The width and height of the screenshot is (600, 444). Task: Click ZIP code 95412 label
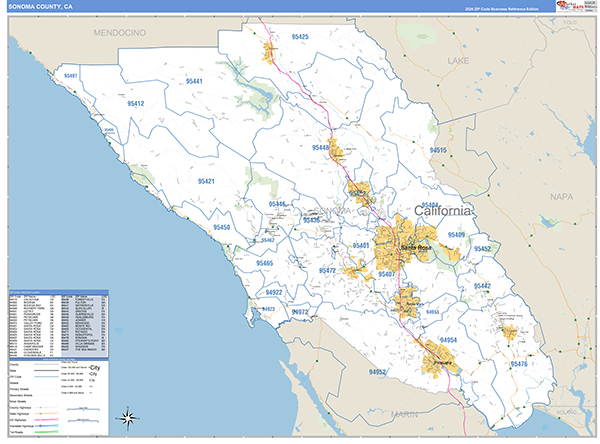point(136,103)
